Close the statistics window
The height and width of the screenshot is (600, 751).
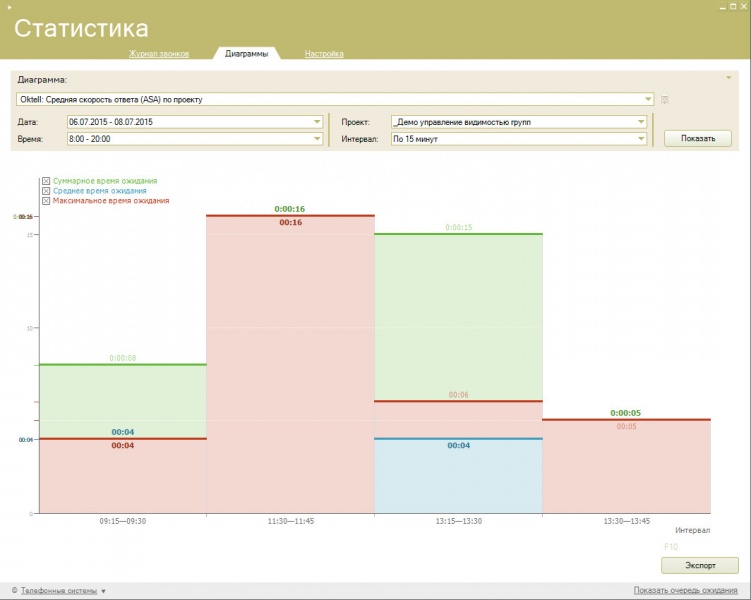pos(744,7)
